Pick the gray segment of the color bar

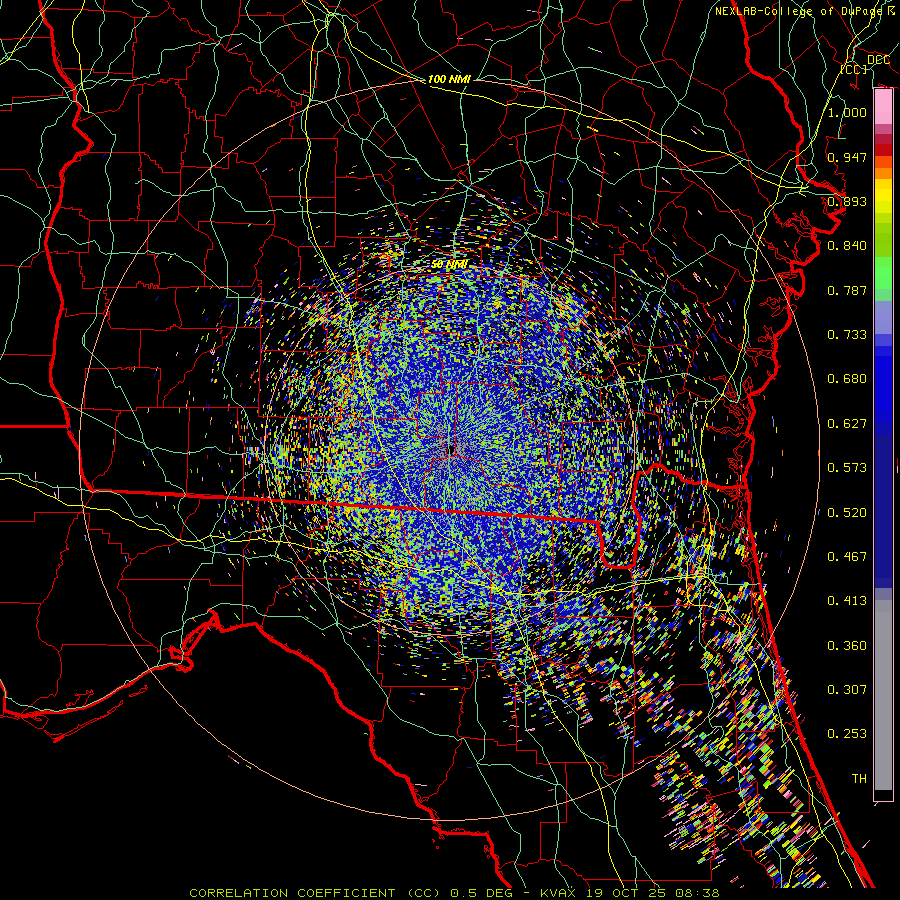(x=883, y=695)
